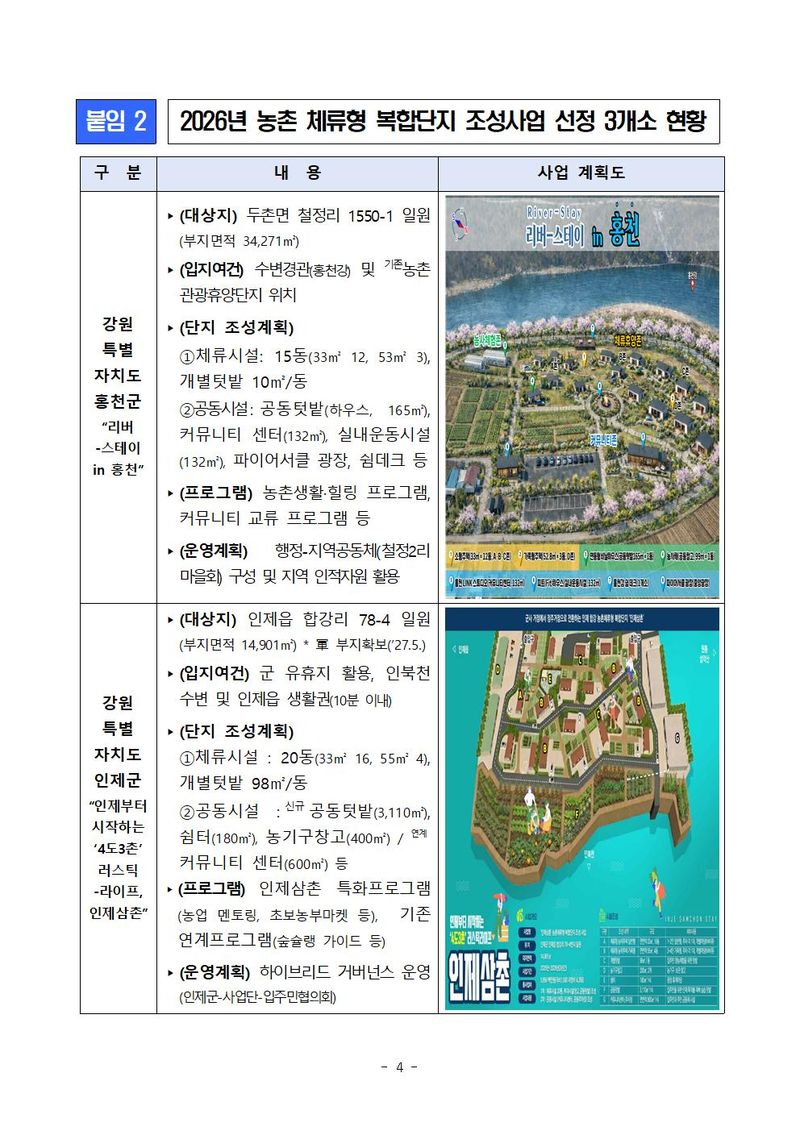Click '관광휴양단지 위치' text

click(238, 294)
